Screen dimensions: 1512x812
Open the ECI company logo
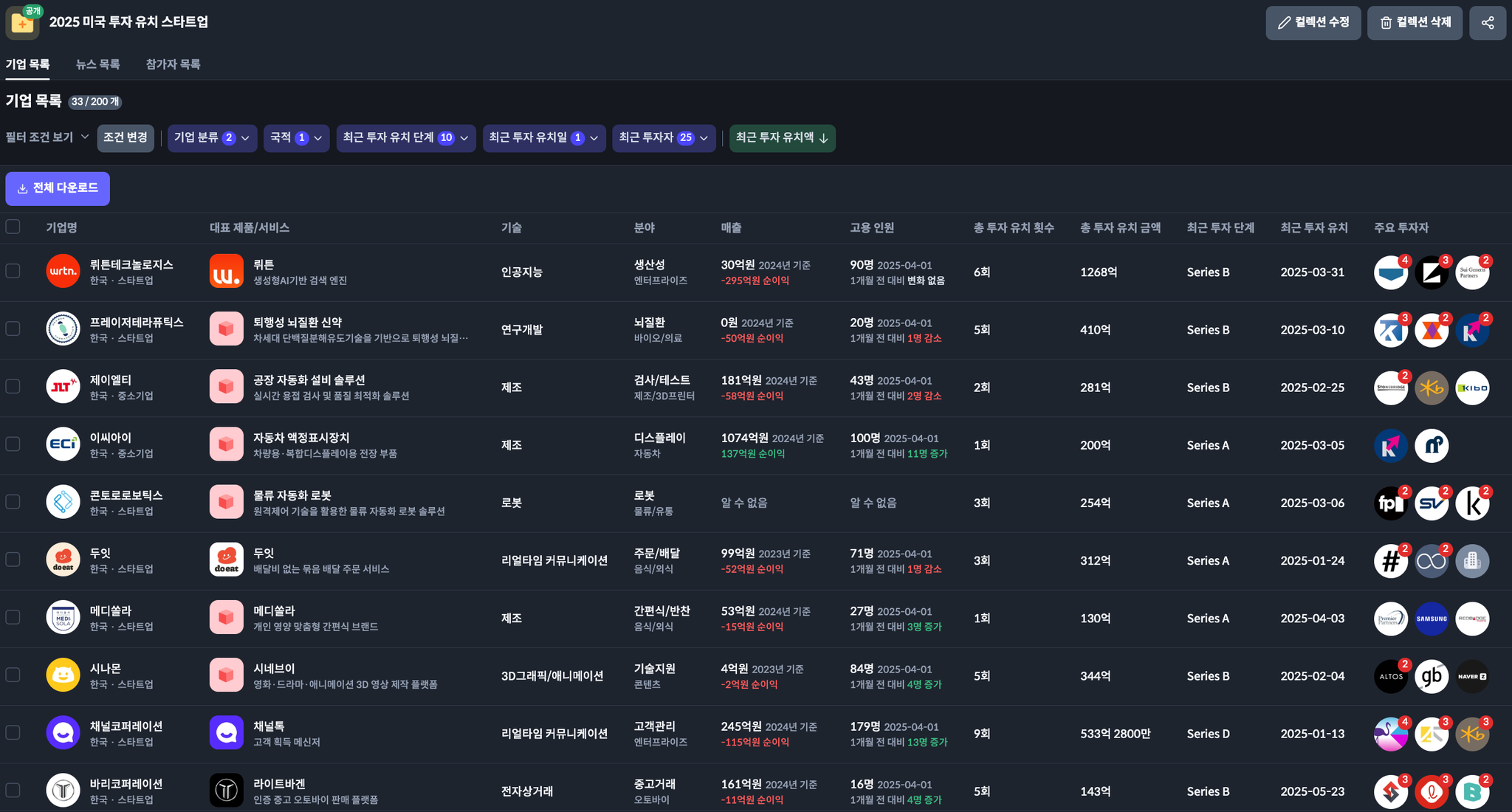click(x=63, y=444)
